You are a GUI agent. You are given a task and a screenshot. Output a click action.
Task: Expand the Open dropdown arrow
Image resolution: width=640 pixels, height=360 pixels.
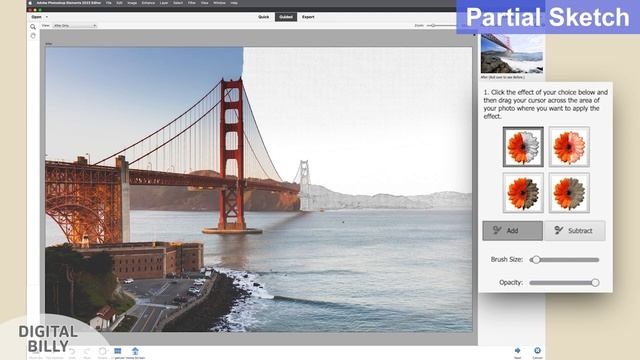47,17
